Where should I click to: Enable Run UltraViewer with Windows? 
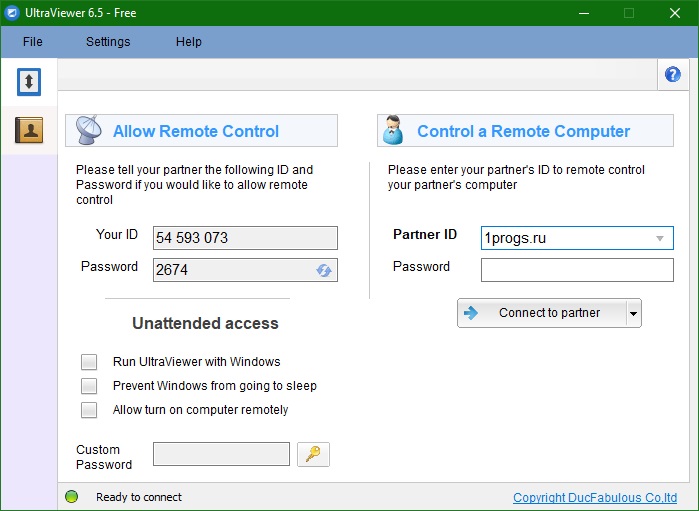(89, 362)
